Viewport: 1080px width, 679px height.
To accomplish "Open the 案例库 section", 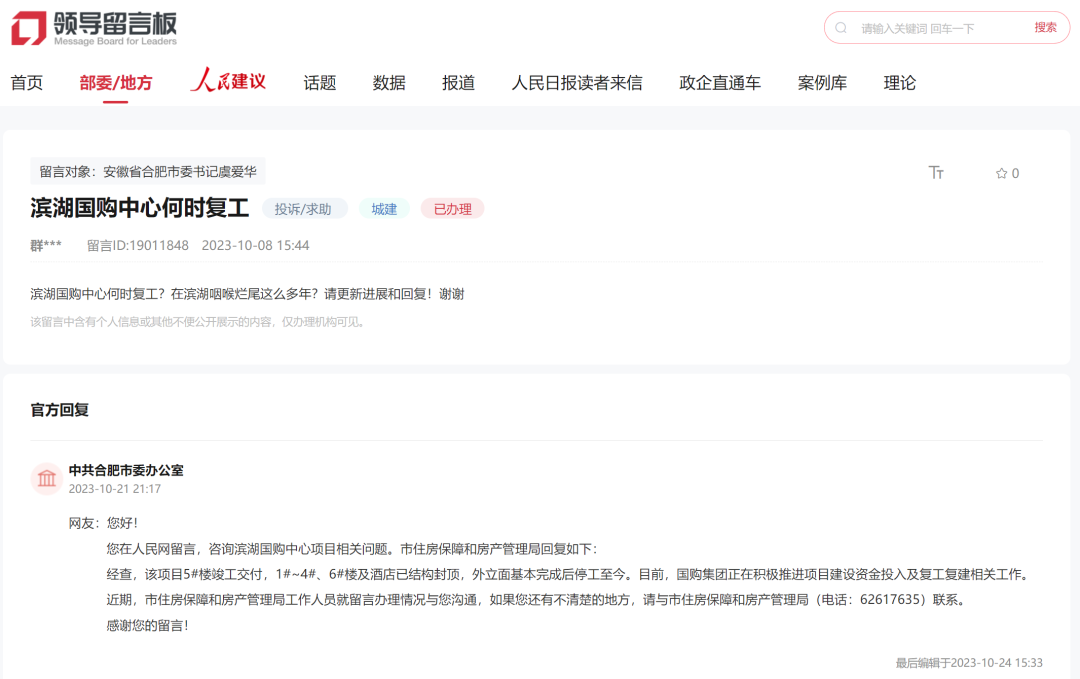I will [823, 82].
